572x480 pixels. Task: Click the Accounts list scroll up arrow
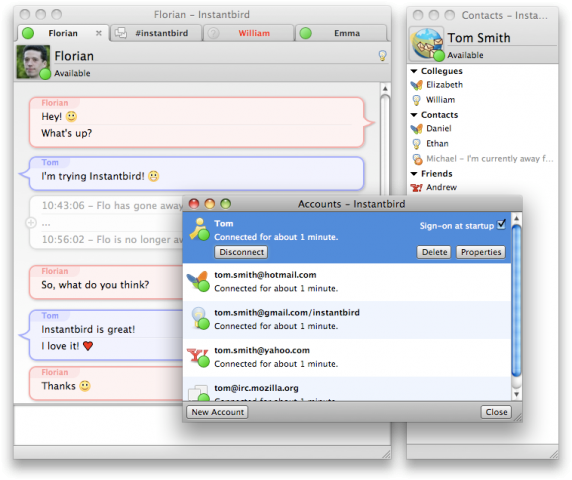coord(516,218)
